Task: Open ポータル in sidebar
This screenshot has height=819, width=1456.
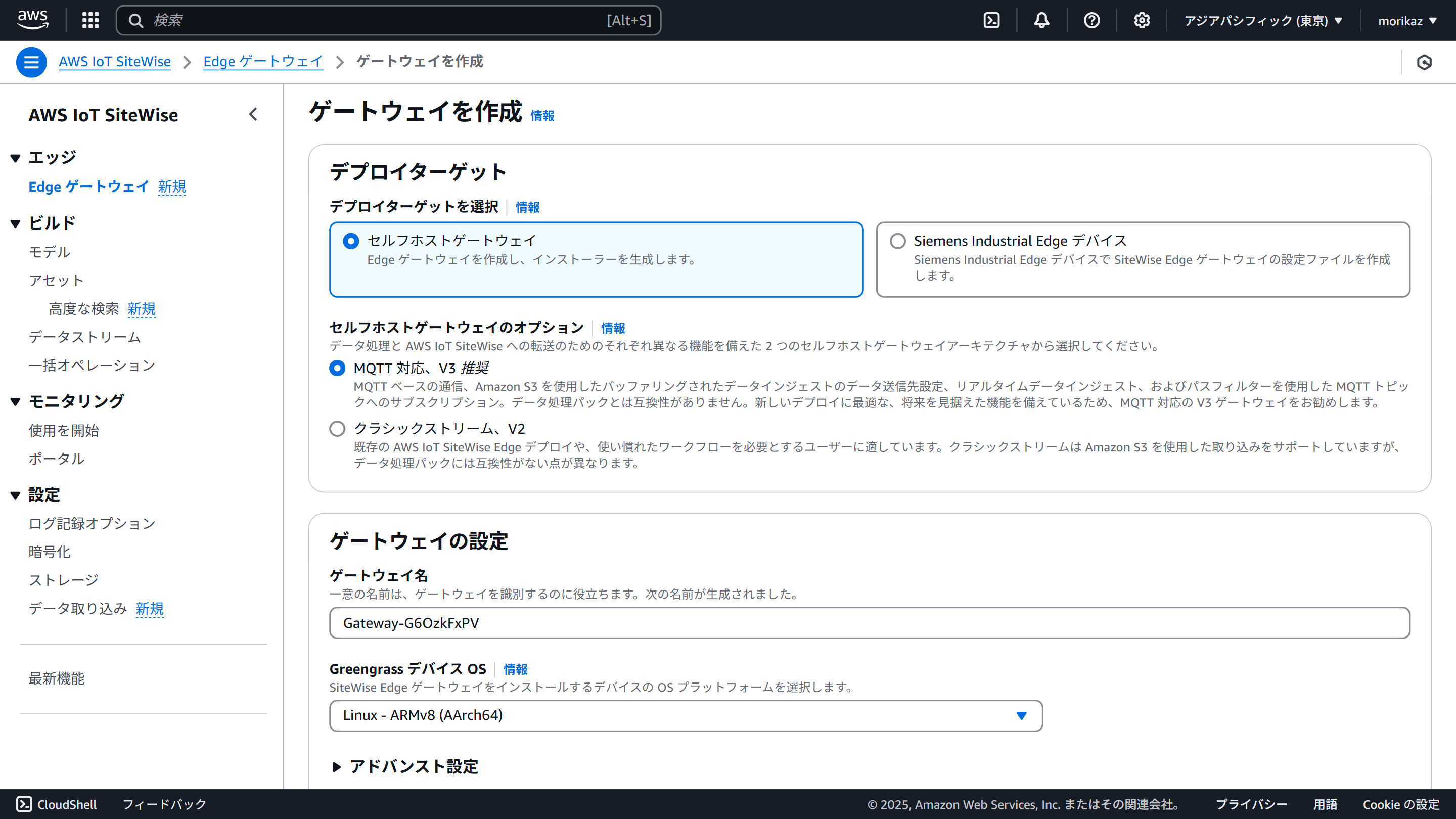Action: pyautogui.click(x=57, y=459)
